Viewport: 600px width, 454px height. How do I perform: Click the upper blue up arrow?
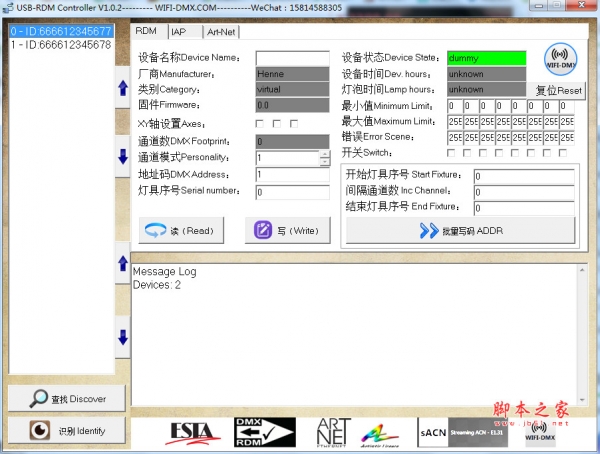click(123, 83)
